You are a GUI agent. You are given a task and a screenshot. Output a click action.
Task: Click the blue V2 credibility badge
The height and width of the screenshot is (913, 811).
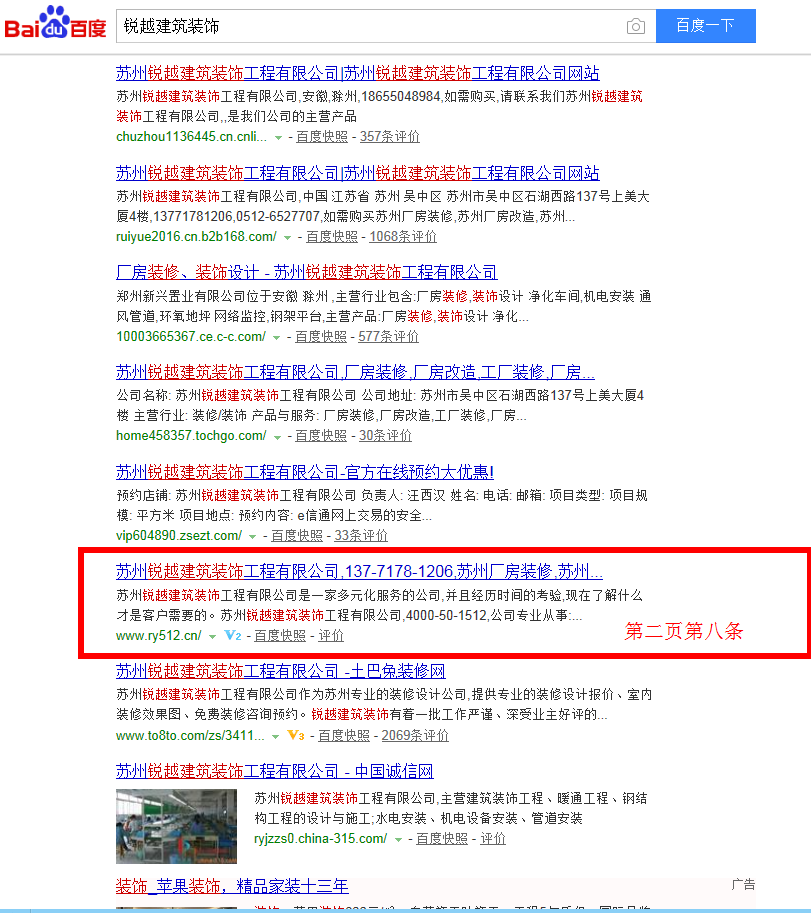[233, 635]
